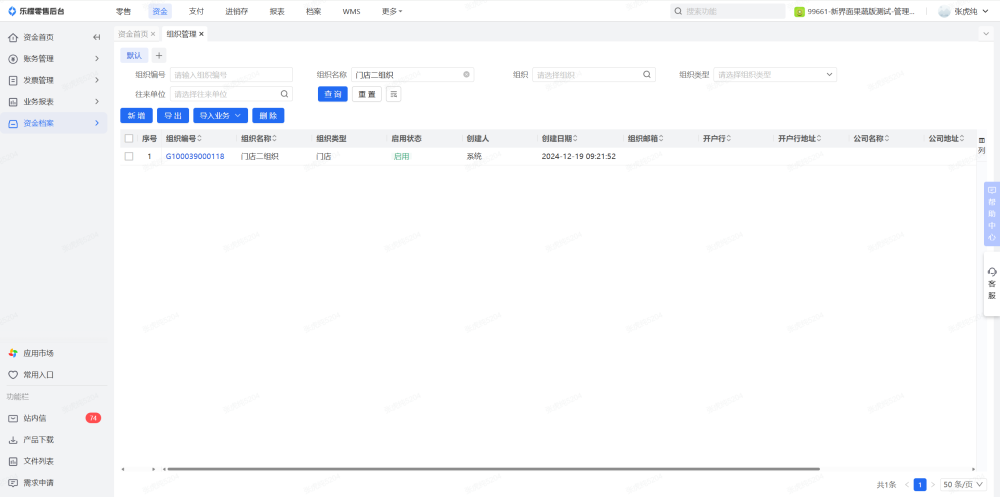
Task: Select all rows with the header checkbox
Action: click(129, 138)
